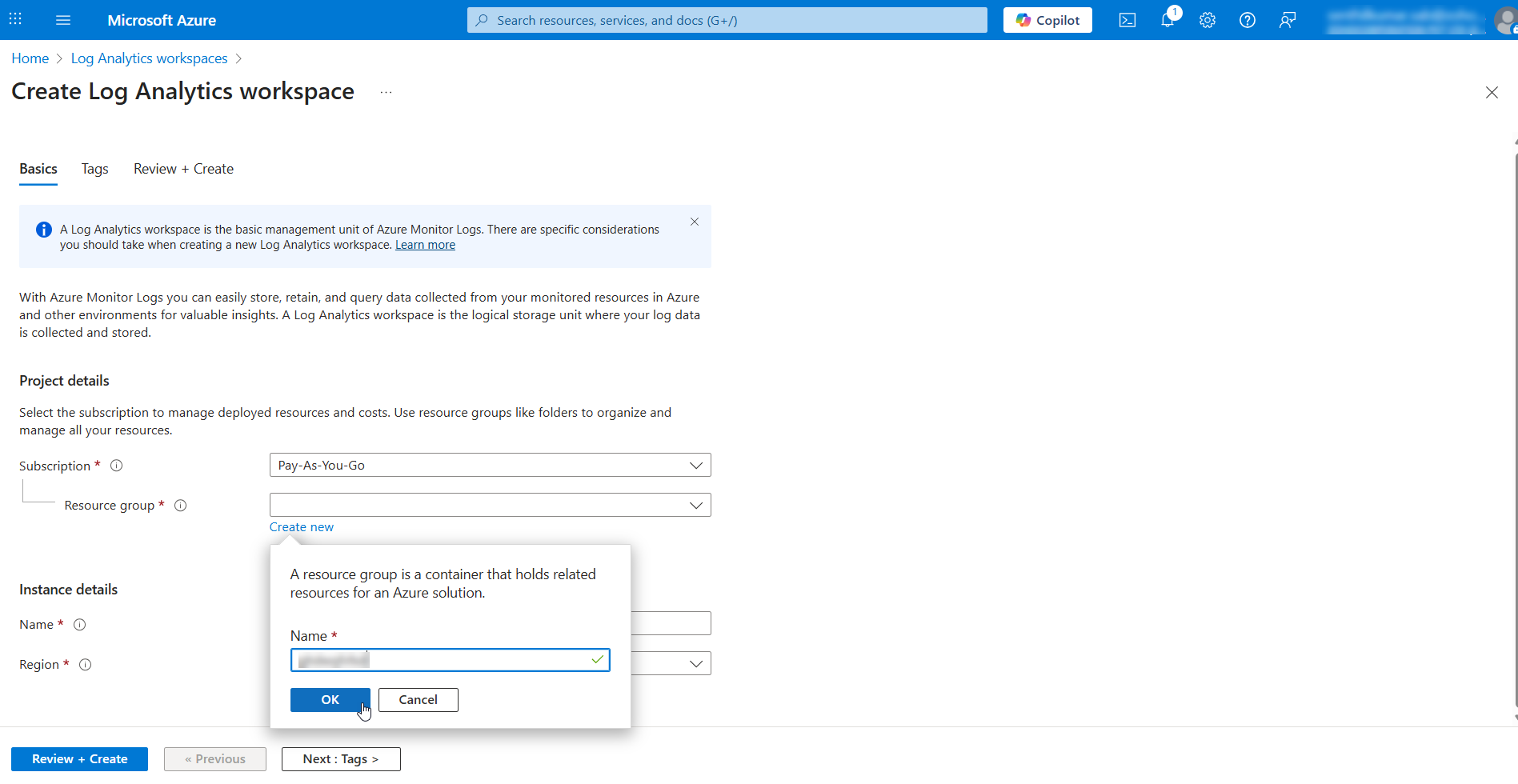Screen dimensions: 1518x784
Task: Launch Copilot from the top bar
Action: tap(1047, 19)
